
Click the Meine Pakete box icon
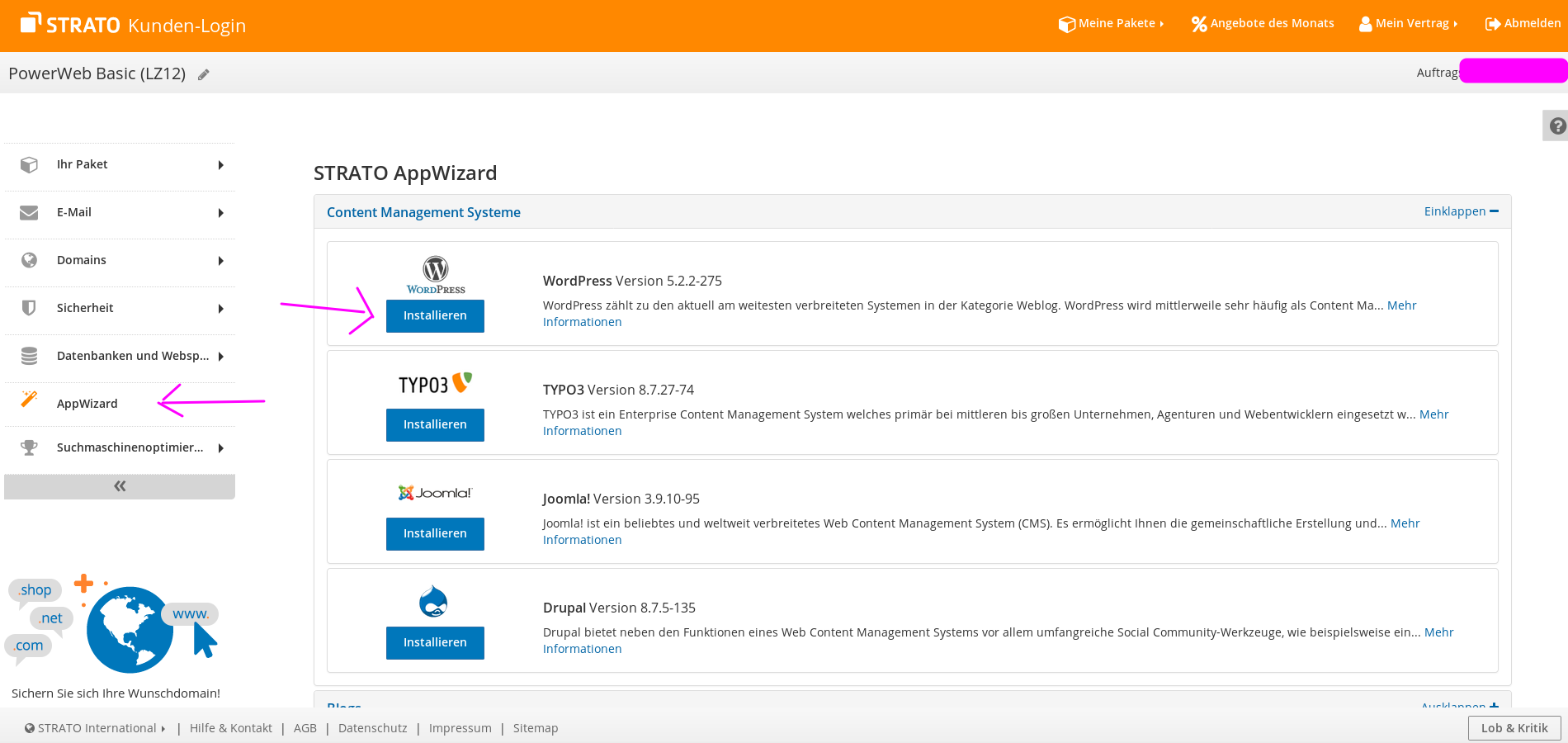click(1067, 24)
